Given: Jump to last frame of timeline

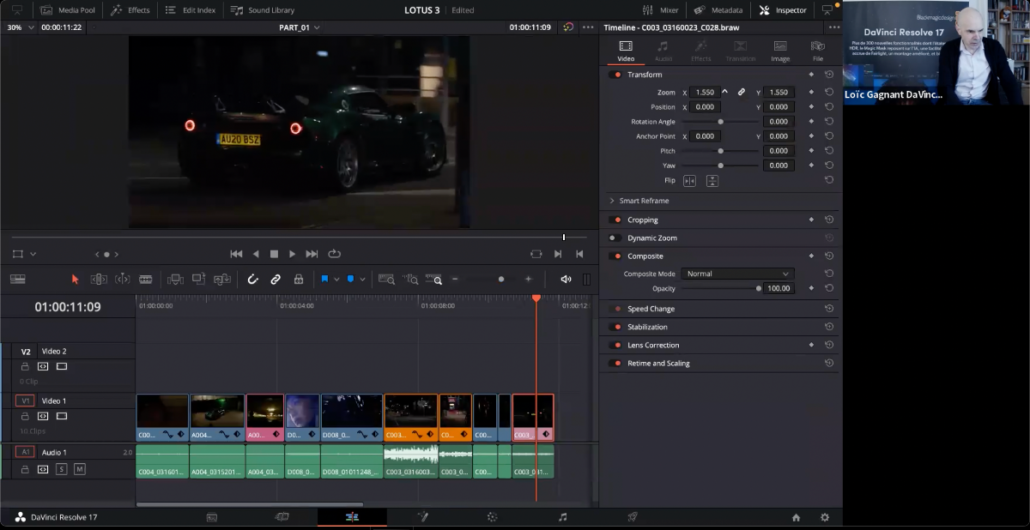Looking at the screenshot, I should [x=312, y=254].
